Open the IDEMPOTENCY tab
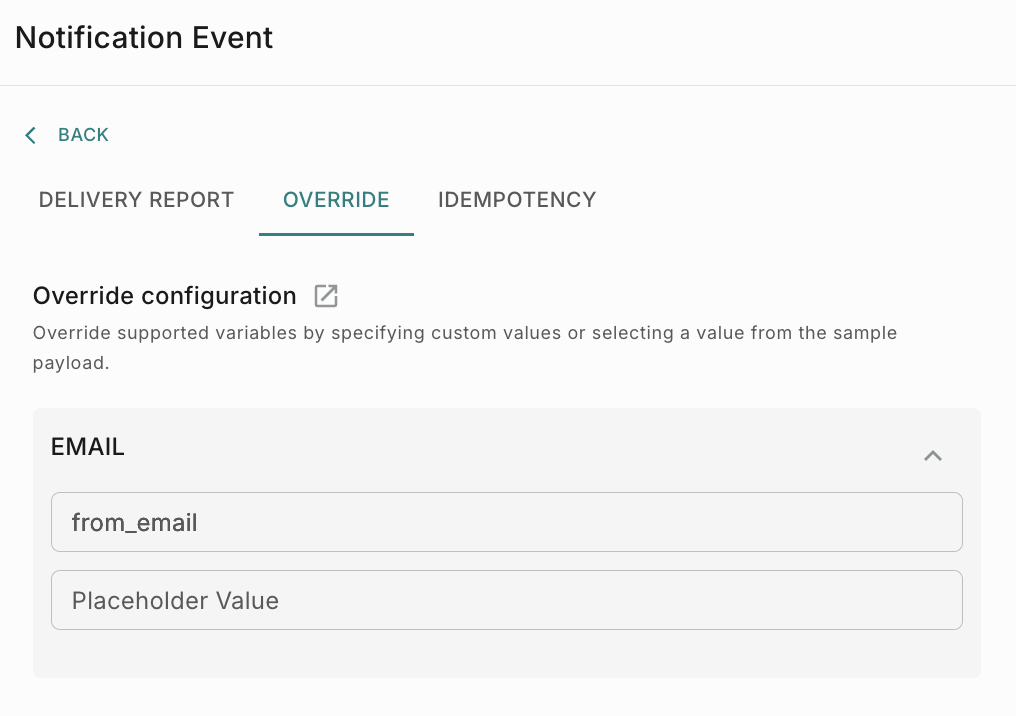This screenshot has height=716, width=1016. coord(516,200)
